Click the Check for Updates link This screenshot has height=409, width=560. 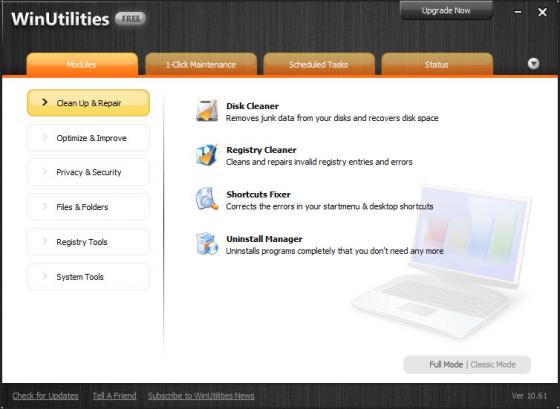click(45, 396)
